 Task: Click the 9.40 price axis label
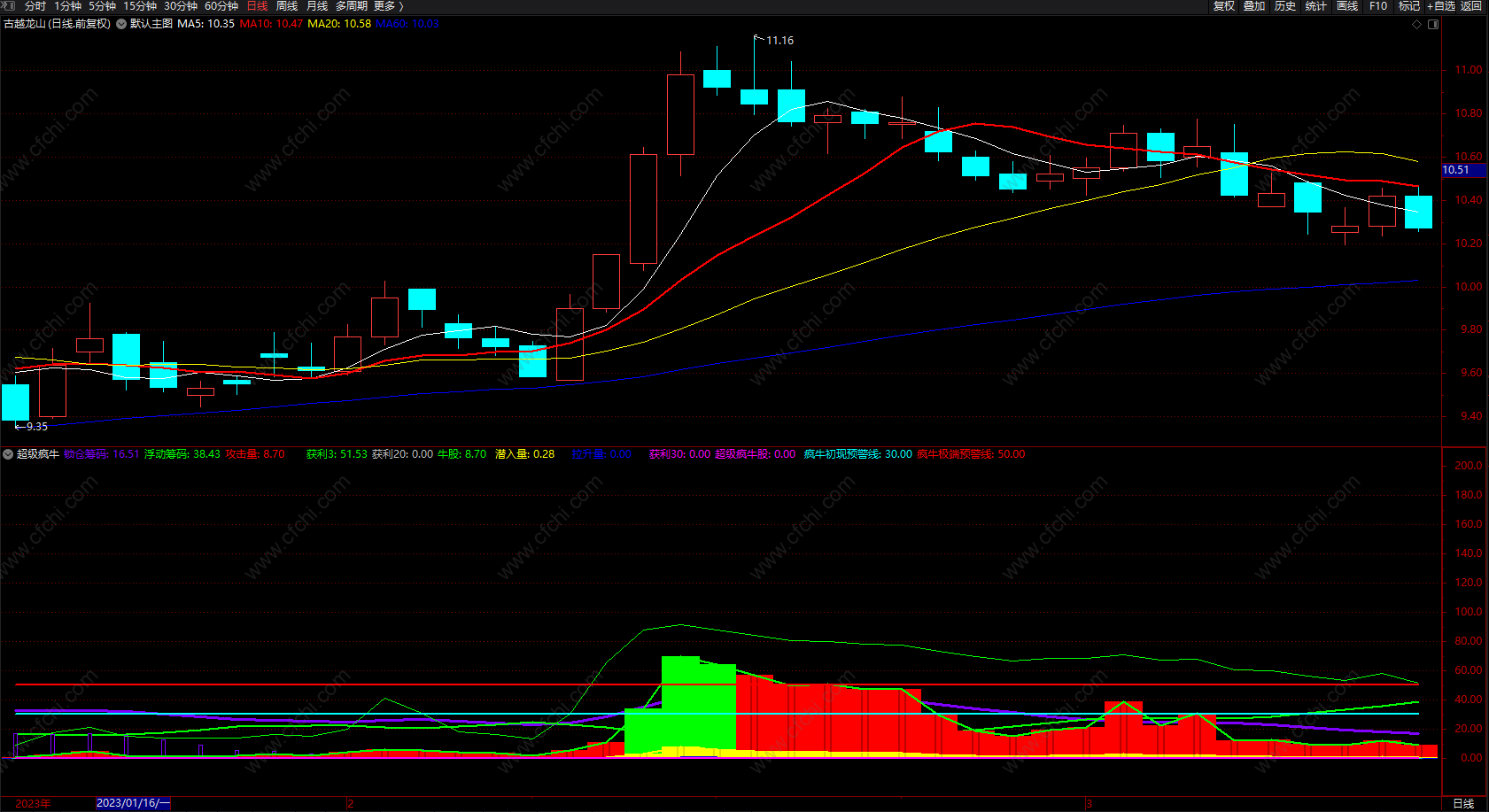click(1470, 416)
